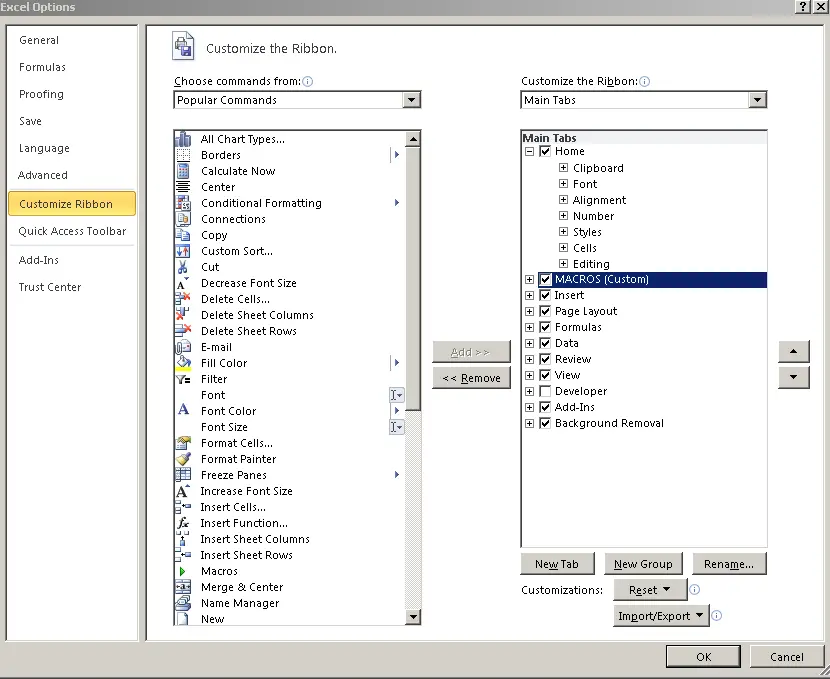Enable the Developer tab checkbox
Image resolution: width=830 pixels, height=679 pixels.
(545, 391)
